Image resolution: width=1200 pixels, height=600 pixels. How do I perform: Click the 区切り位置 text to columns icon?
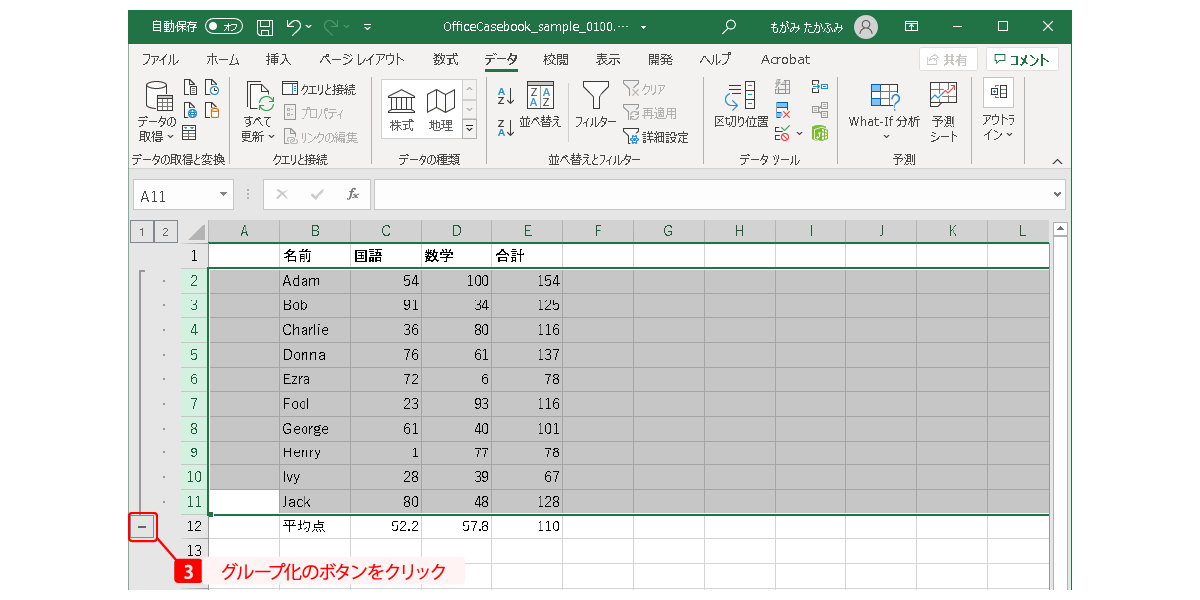(x=740, y=105)
